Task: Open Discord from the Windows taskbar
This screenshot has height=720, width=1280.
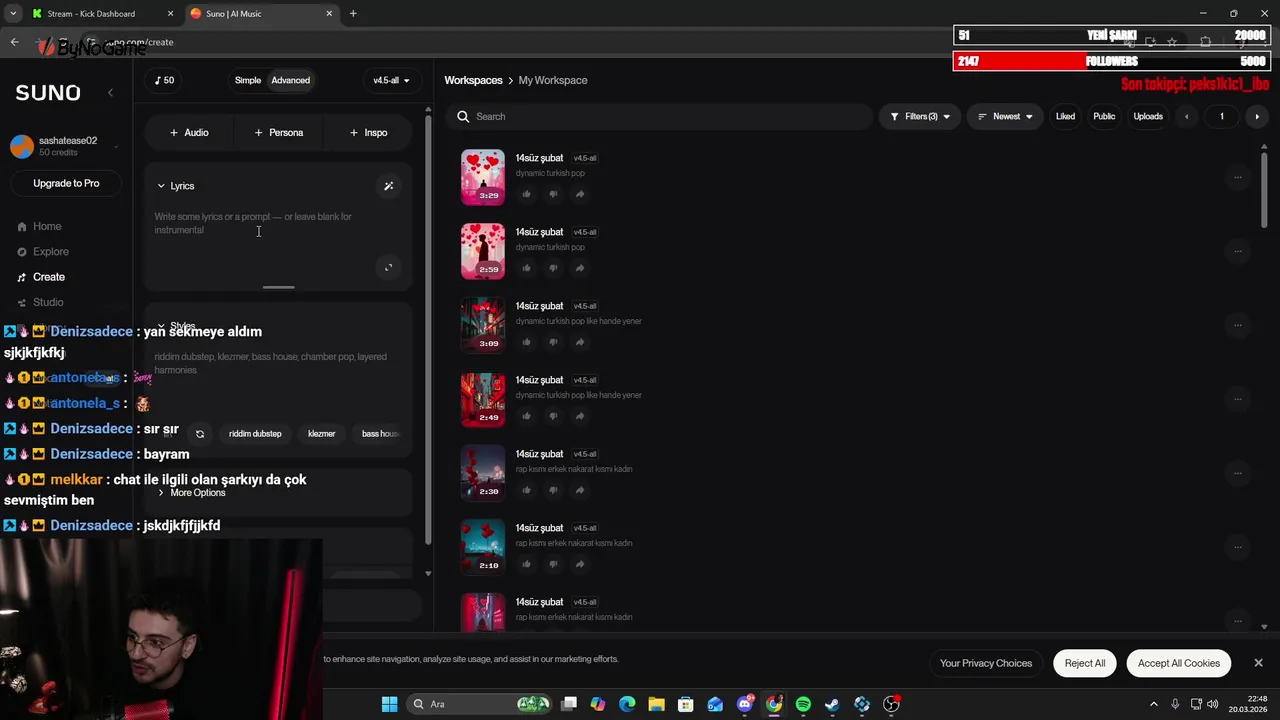Action: 745,704
